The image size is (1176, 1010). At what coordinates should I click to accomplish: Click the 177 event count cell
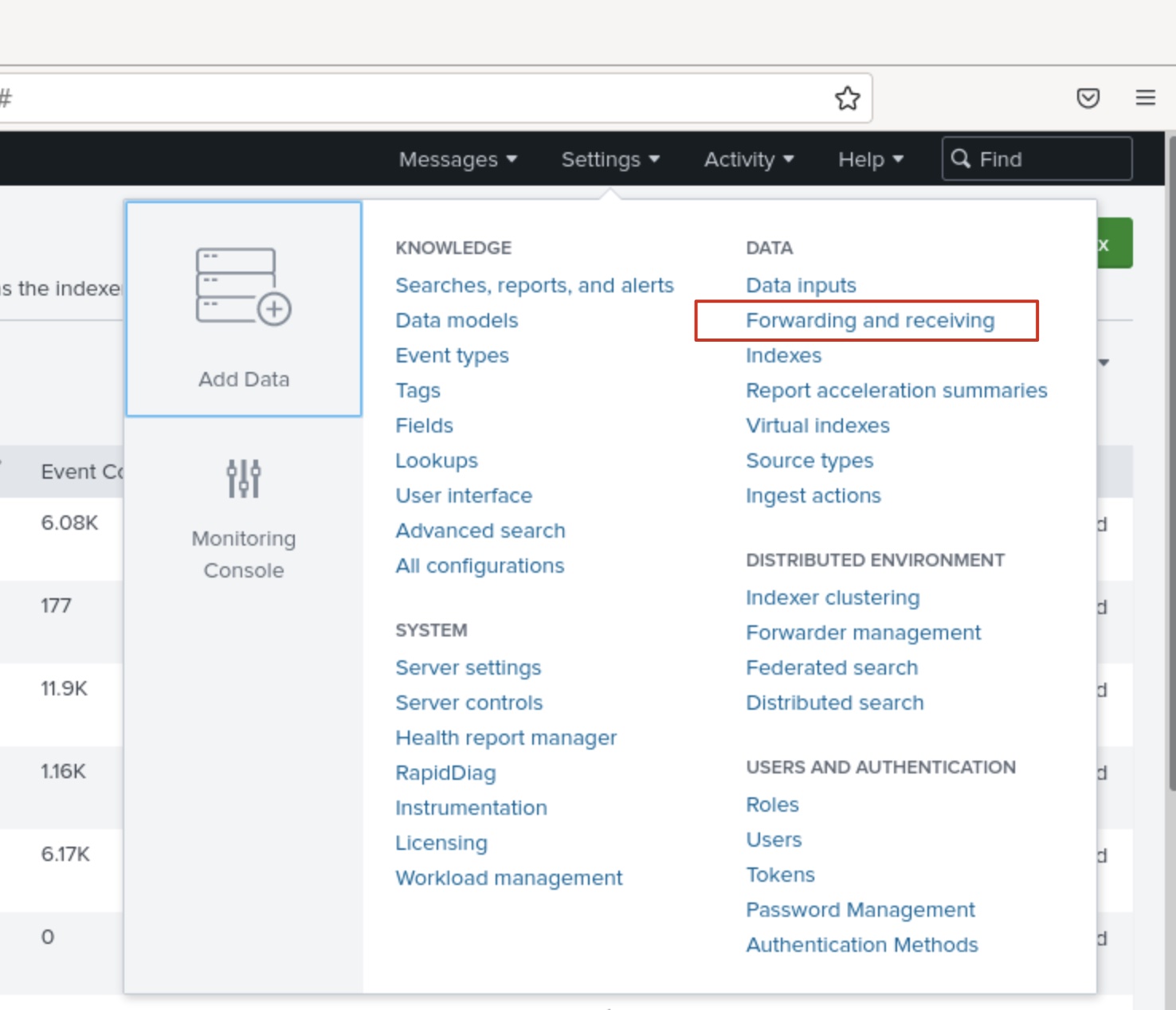(x=56, y=605)
